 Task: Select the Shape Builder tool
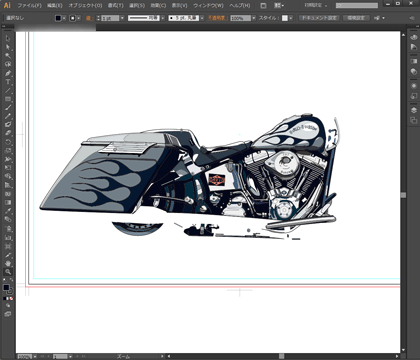tap(8, 176)
